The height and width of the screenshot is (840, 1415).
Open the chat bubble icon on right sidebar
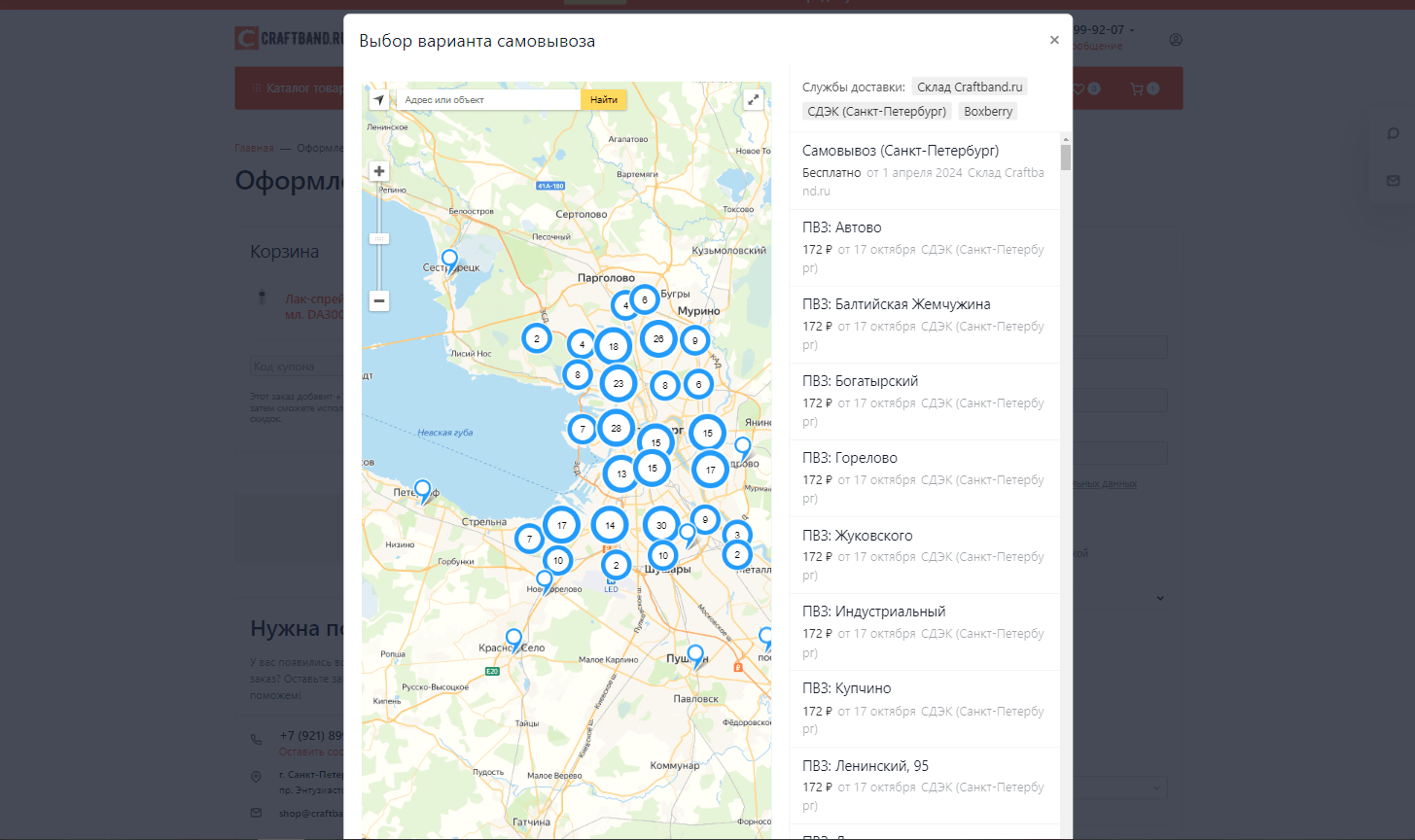1393,134
